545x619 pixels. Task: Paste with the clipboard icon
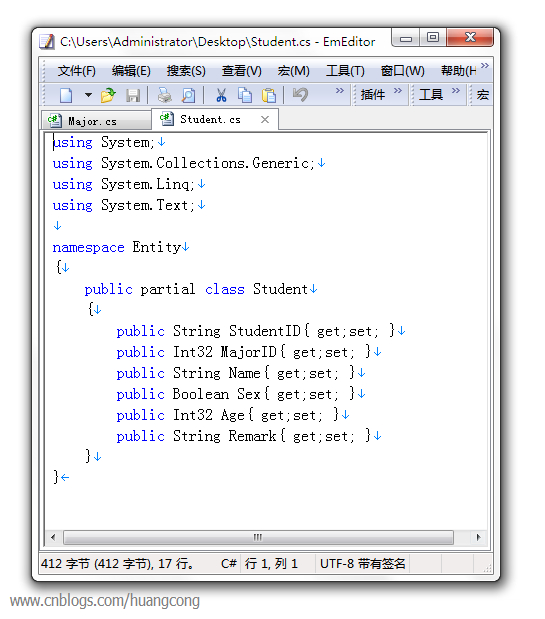(x=269, y=95)
